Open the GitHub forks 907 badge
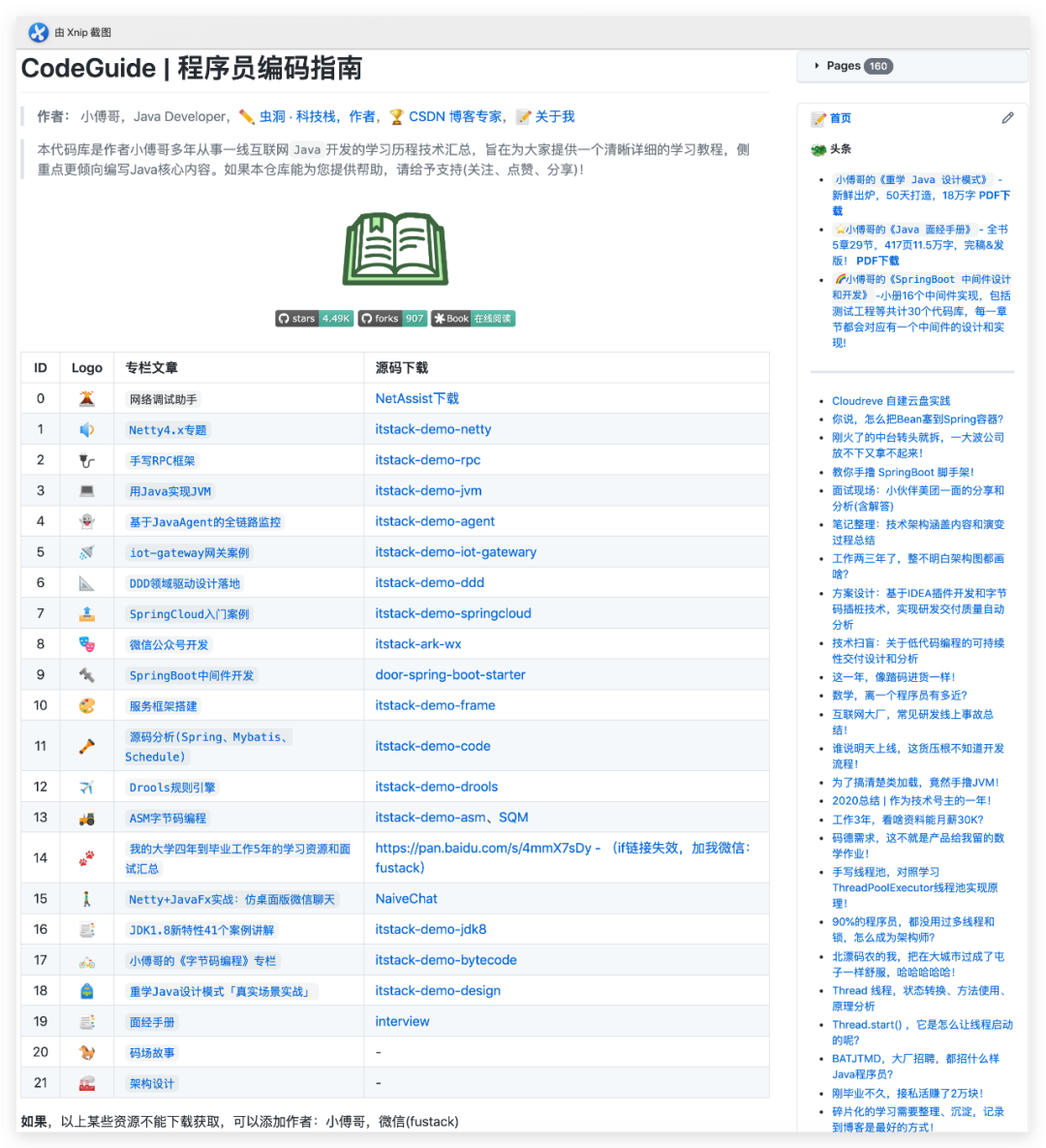 point(392,319)
